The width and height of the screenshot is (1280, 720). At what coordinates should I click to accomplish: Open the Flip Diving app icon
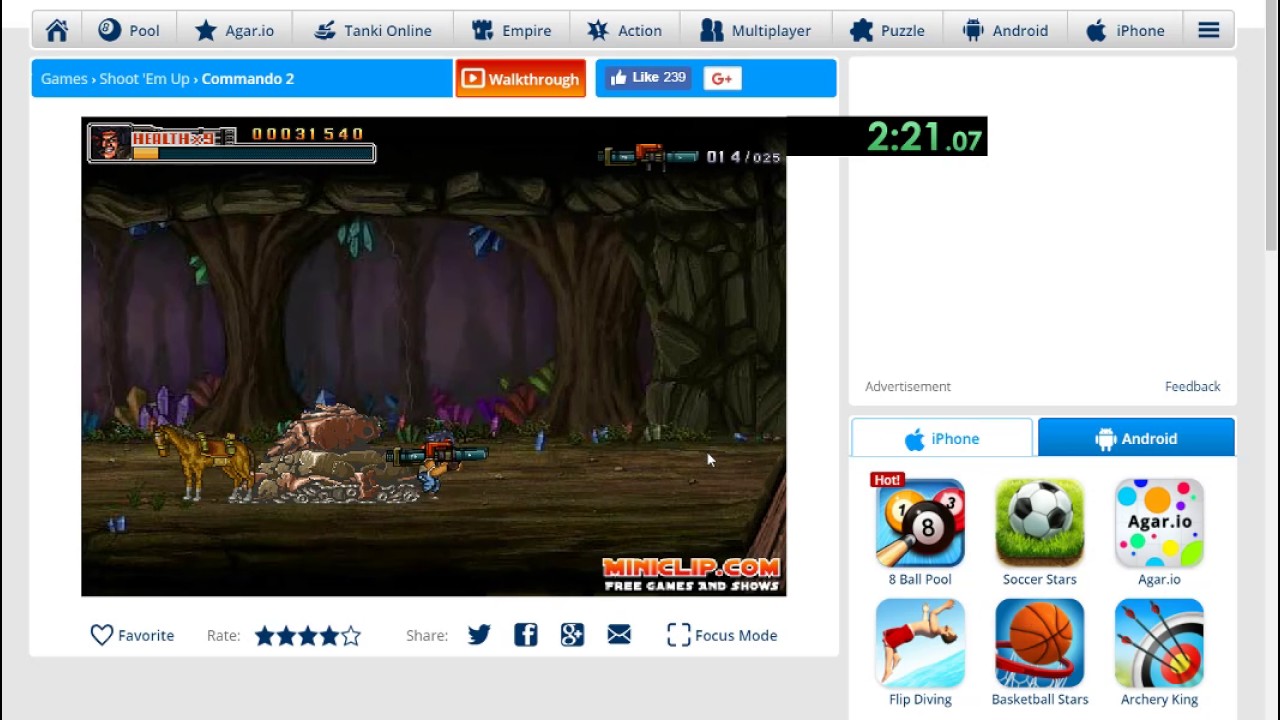point(920,643)
